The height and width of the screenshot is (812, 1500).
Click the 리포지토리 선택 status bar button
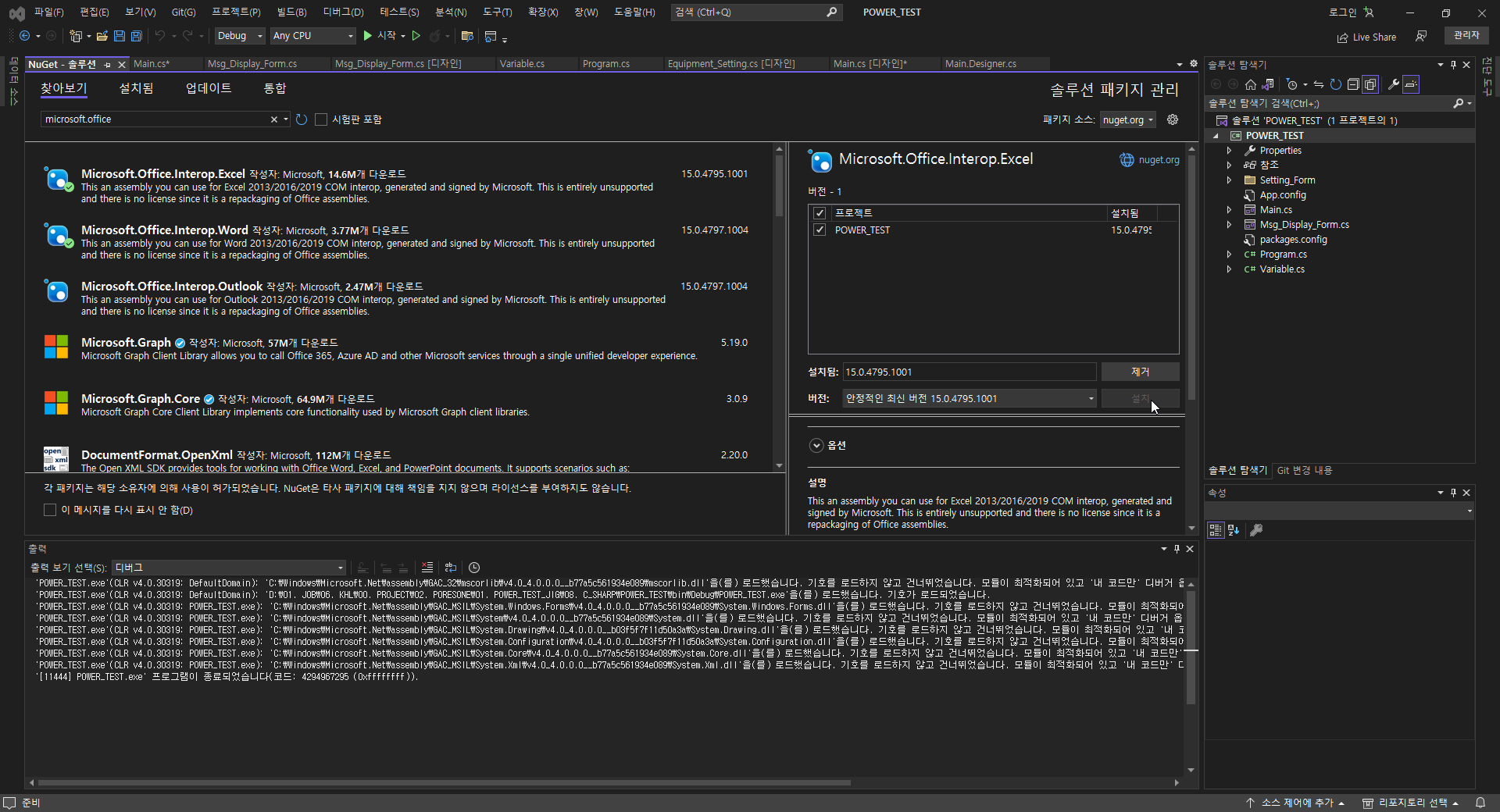click(x=1410, y=803)
